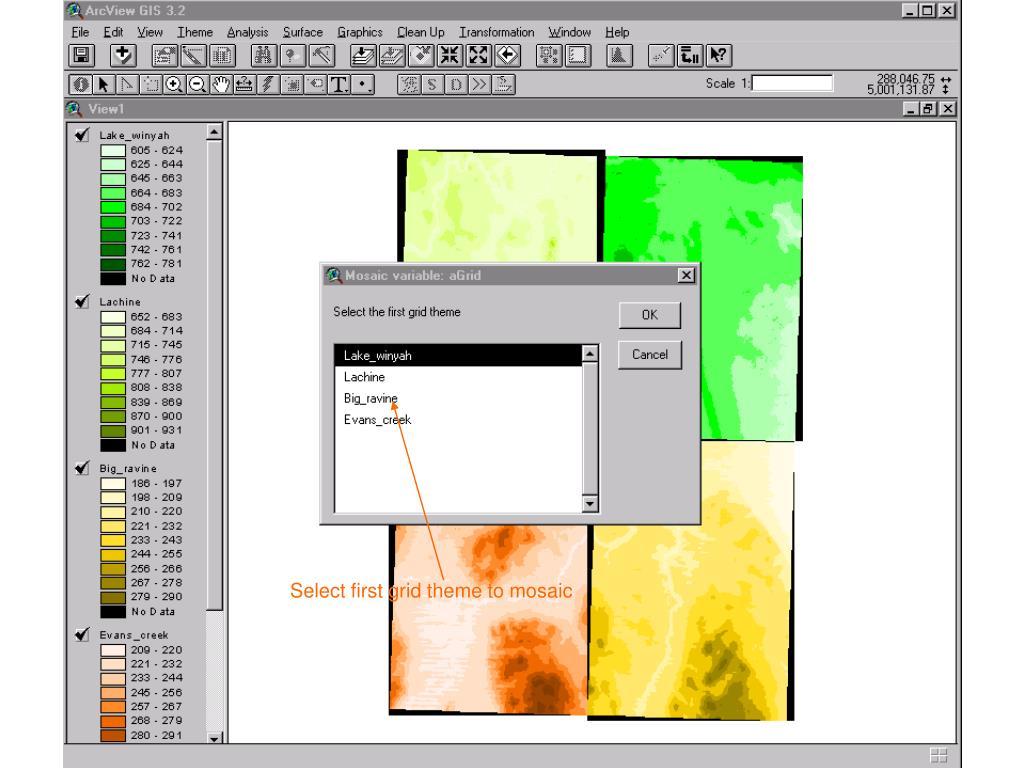Open the Window menu

point(569,32)
